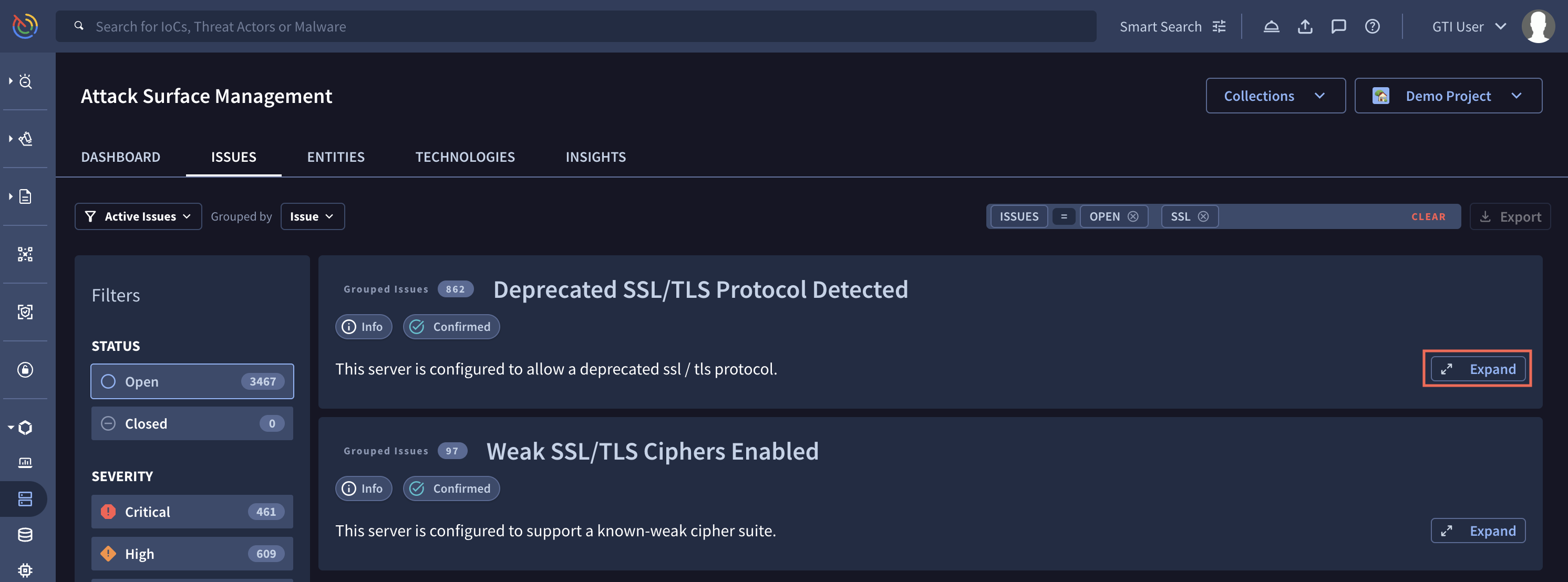Focus the IoCs search input field

click(576, 26)
